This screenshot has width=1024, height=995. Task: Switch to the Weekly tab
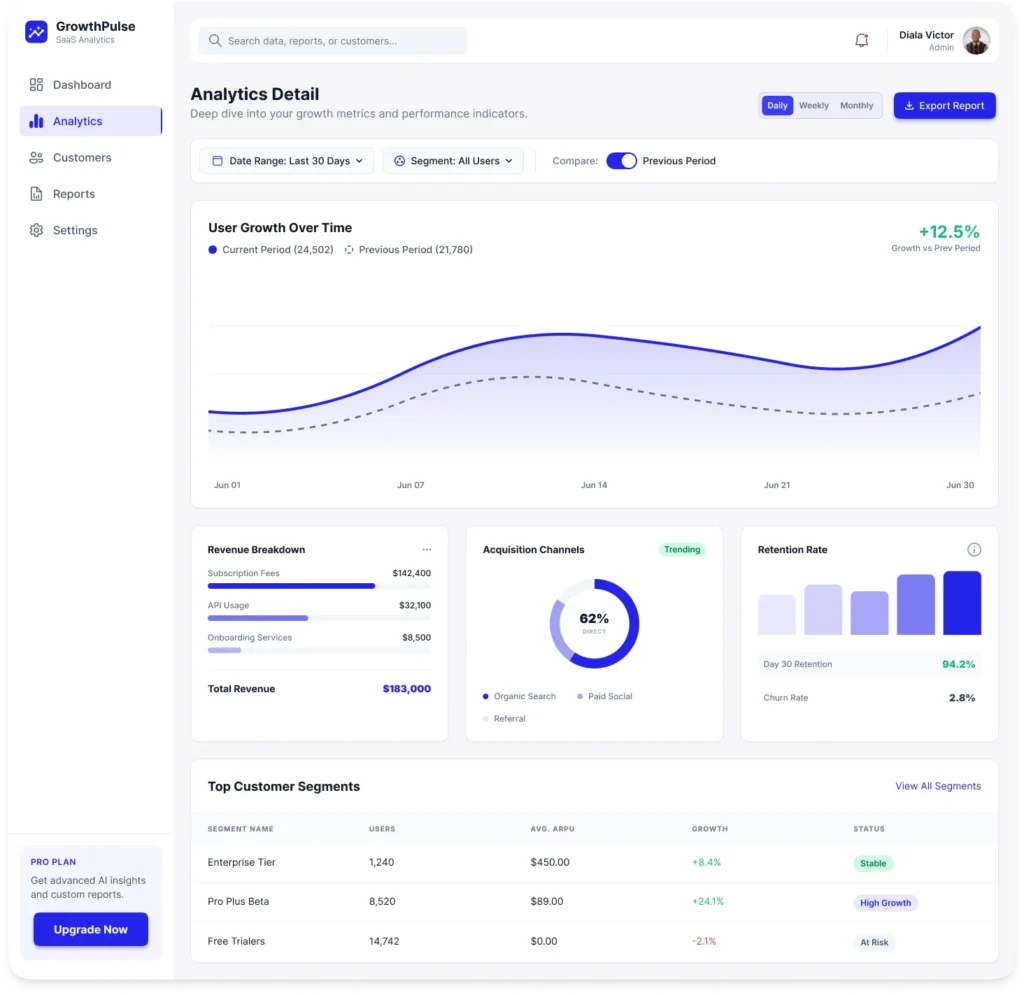(813, 105)
